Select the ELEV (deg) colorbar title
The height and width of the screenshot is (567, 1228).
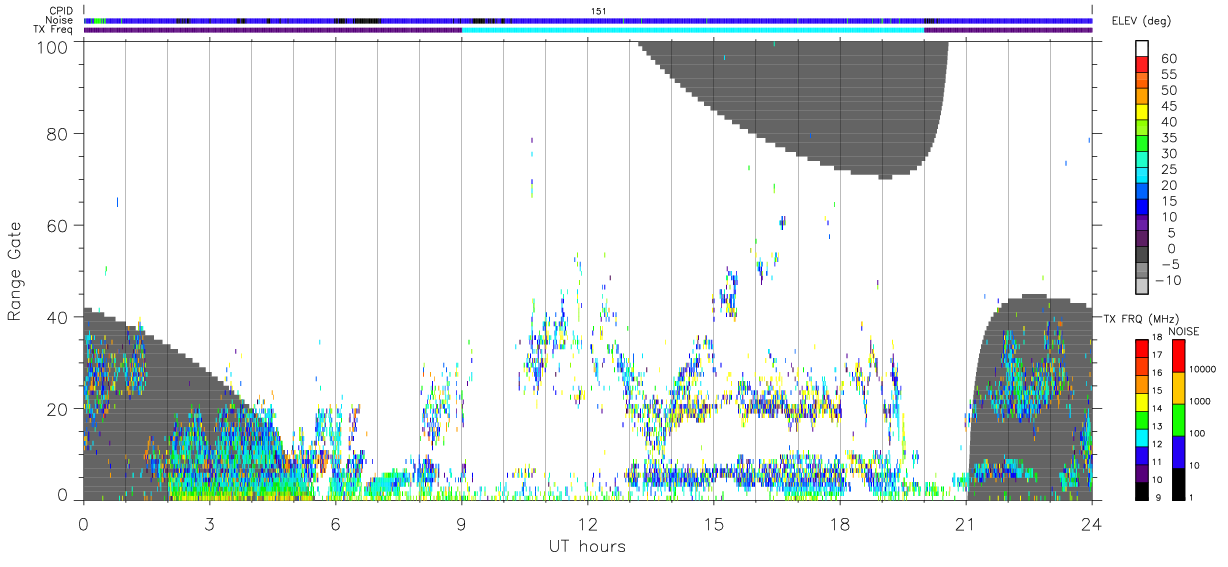click(x=1141, y=21)
